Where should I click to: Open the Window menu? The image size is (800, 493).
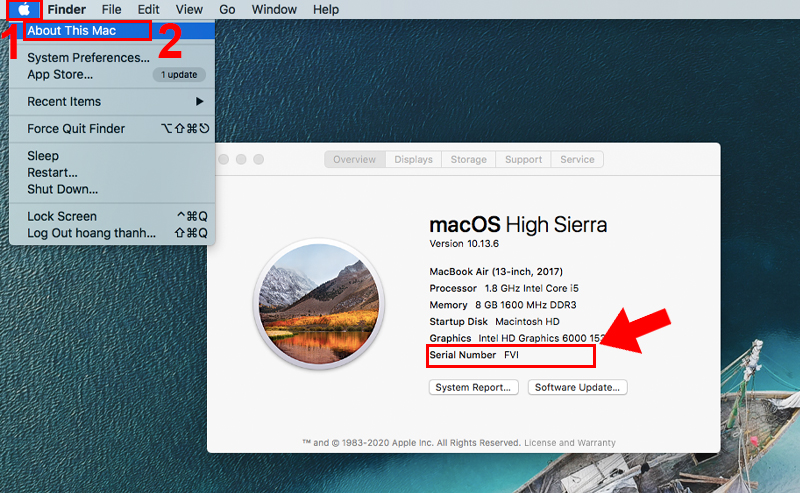click(274, 9)
